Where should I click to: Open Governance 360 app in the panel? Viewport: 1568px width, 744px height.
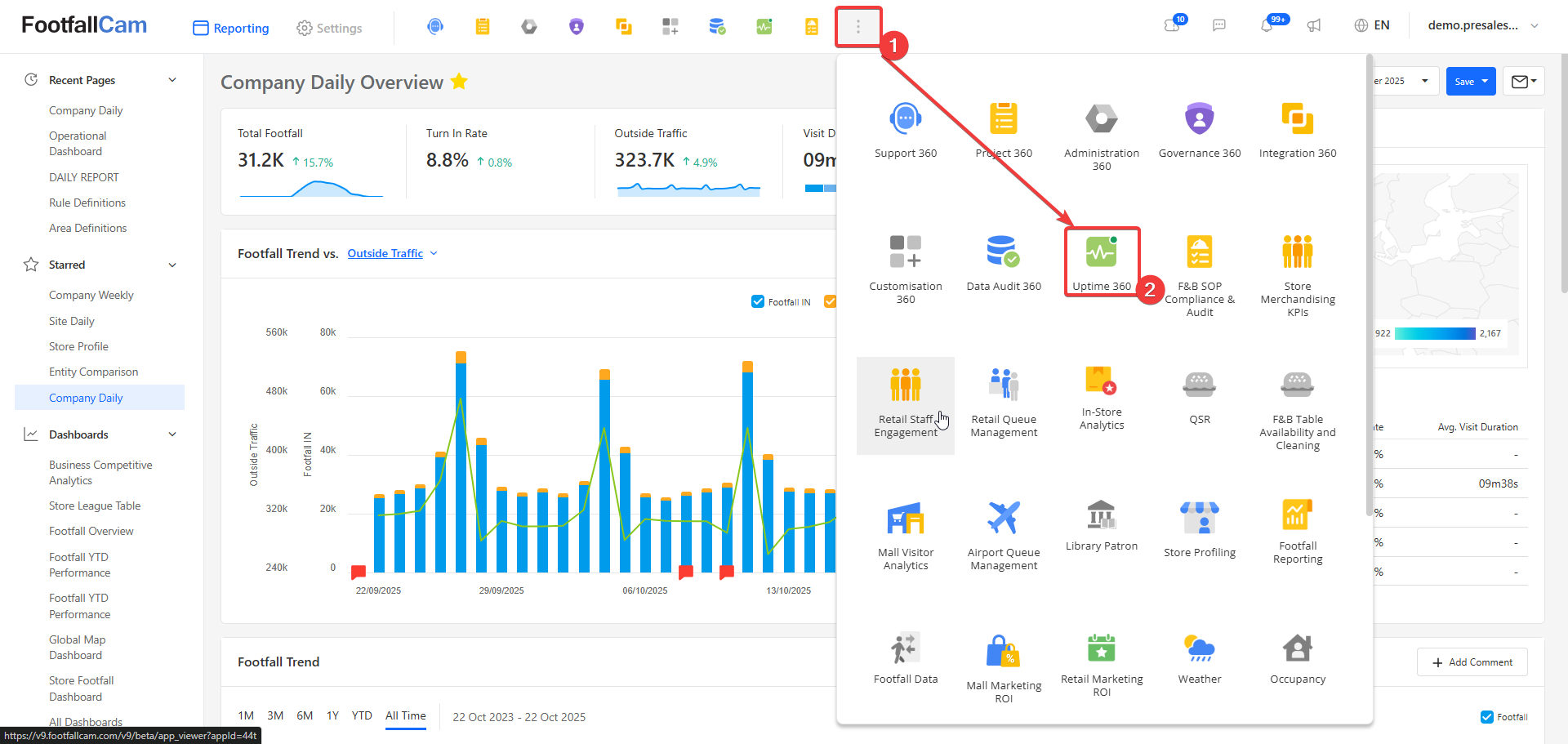coord(1200,131)
